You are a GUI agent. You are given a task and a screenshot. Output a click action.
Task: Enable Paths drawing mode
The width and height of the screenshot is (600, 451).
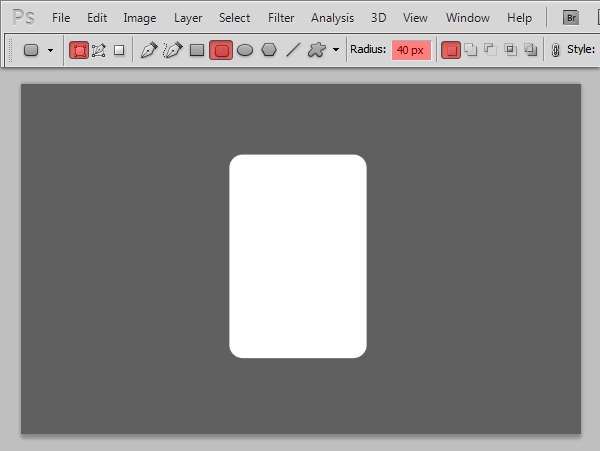click(x=99, y=50)
